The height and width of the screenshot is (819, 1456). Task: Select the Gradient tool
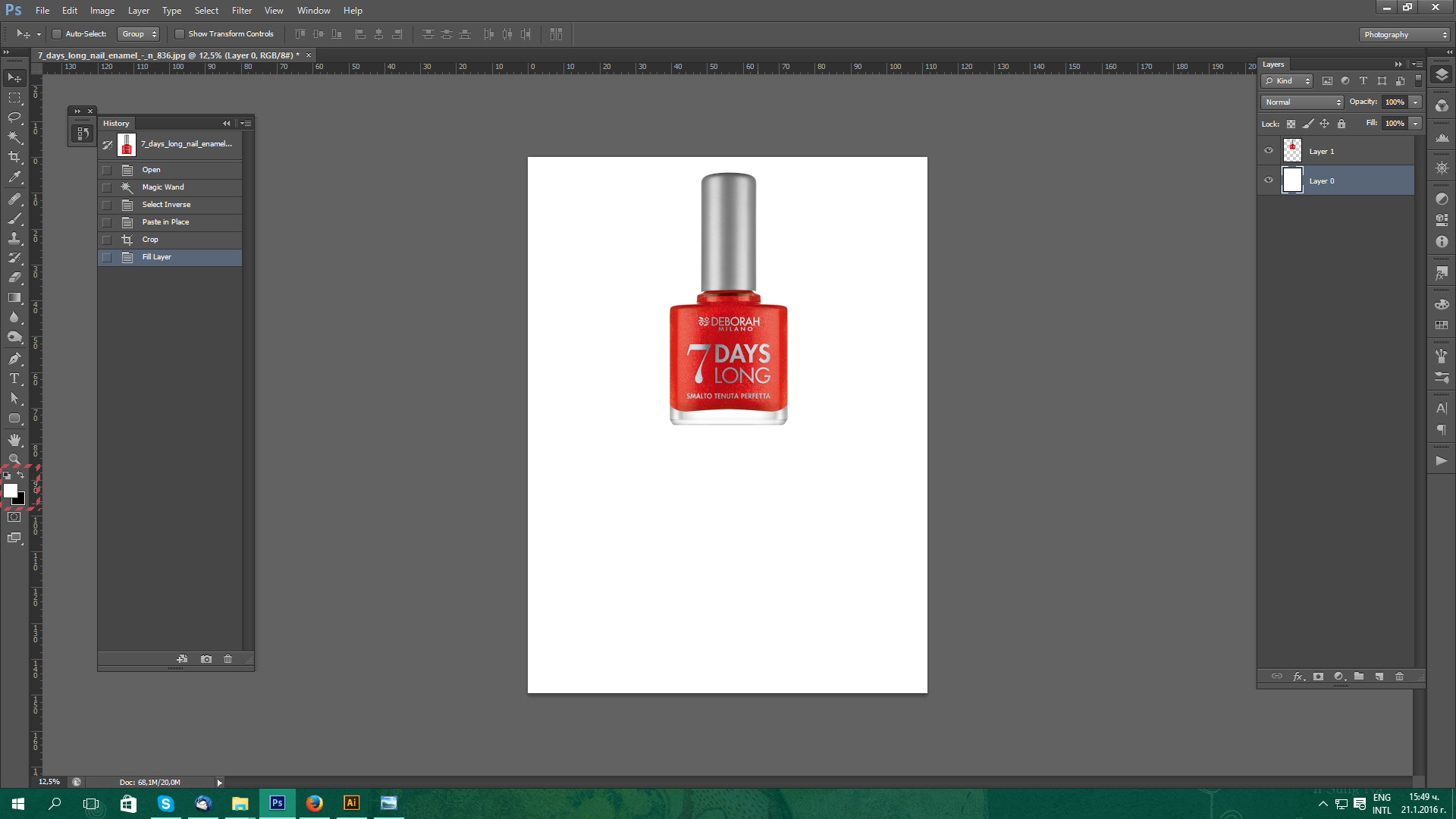pos(14,297)
